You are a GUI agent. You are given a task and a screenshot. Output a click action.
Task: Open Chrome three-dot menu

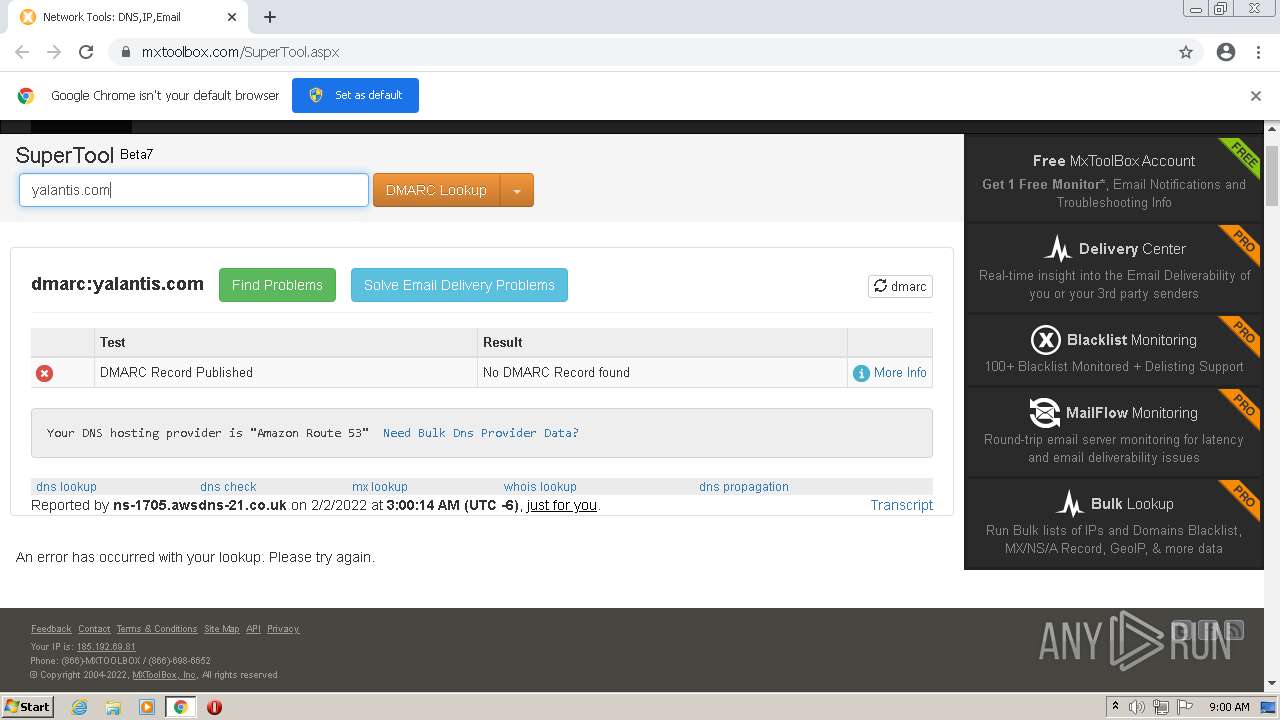1258,52
